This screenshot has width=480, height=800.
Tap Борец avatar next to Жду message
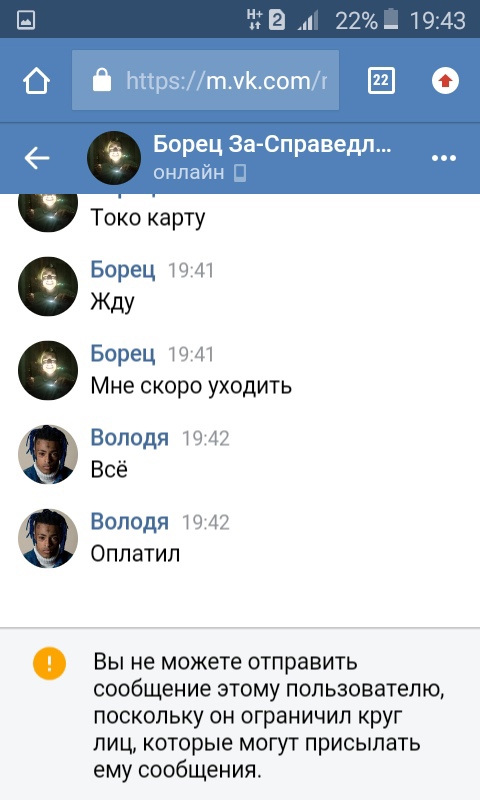tap(48, 286)
